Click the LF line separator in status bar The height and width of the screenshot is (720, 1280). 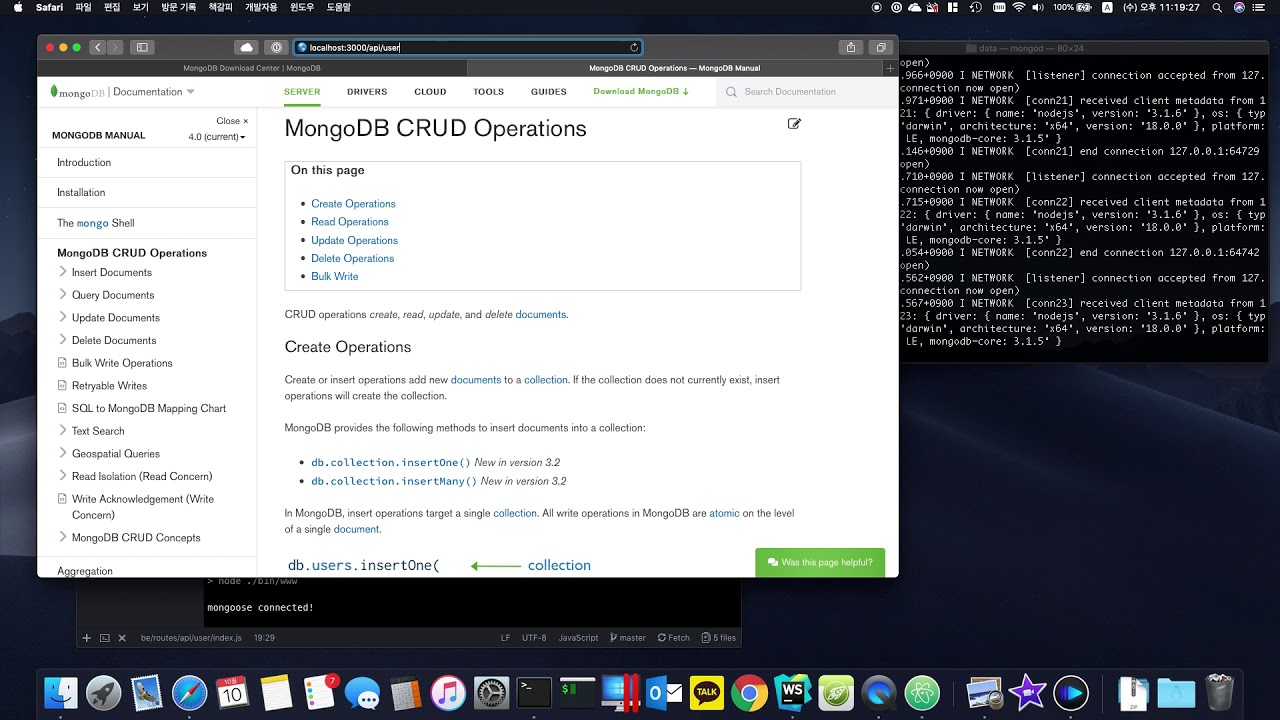point(505,638)
